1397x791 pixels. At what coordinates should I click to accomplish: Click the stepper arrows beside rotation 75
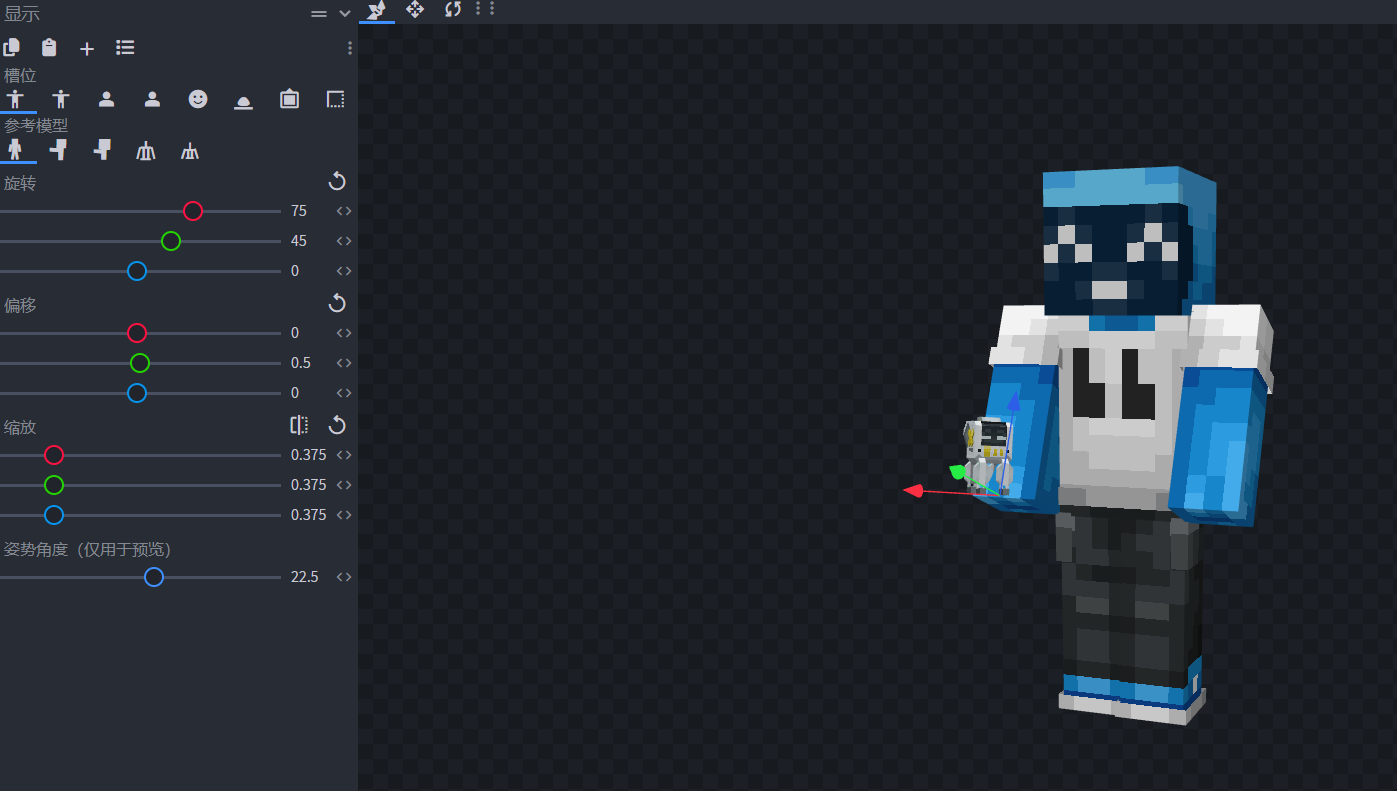[x=344, y=211]
